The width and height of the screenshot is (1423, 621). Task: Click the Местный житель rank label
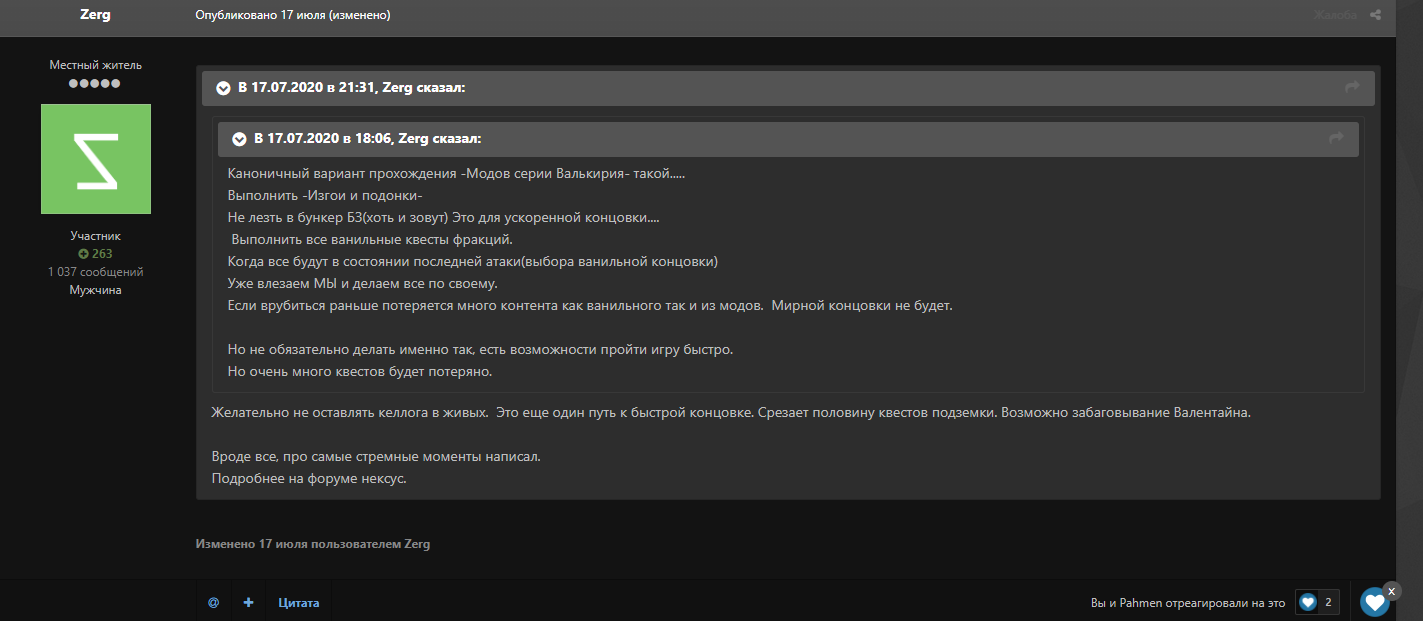pyautogui.click(x=95, y=65)
